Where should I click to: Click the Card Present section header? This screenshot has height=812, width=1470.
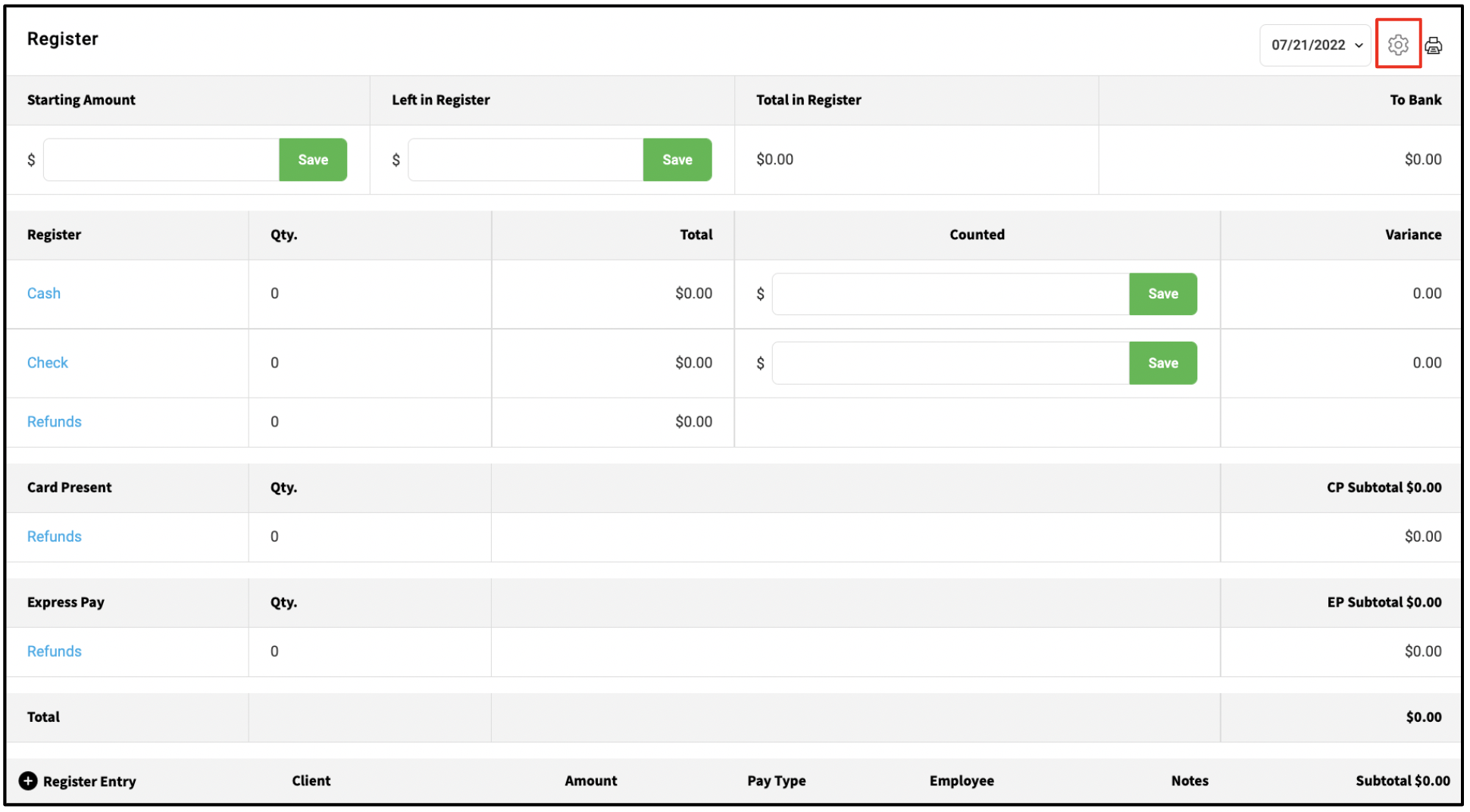tap(70, 488)
